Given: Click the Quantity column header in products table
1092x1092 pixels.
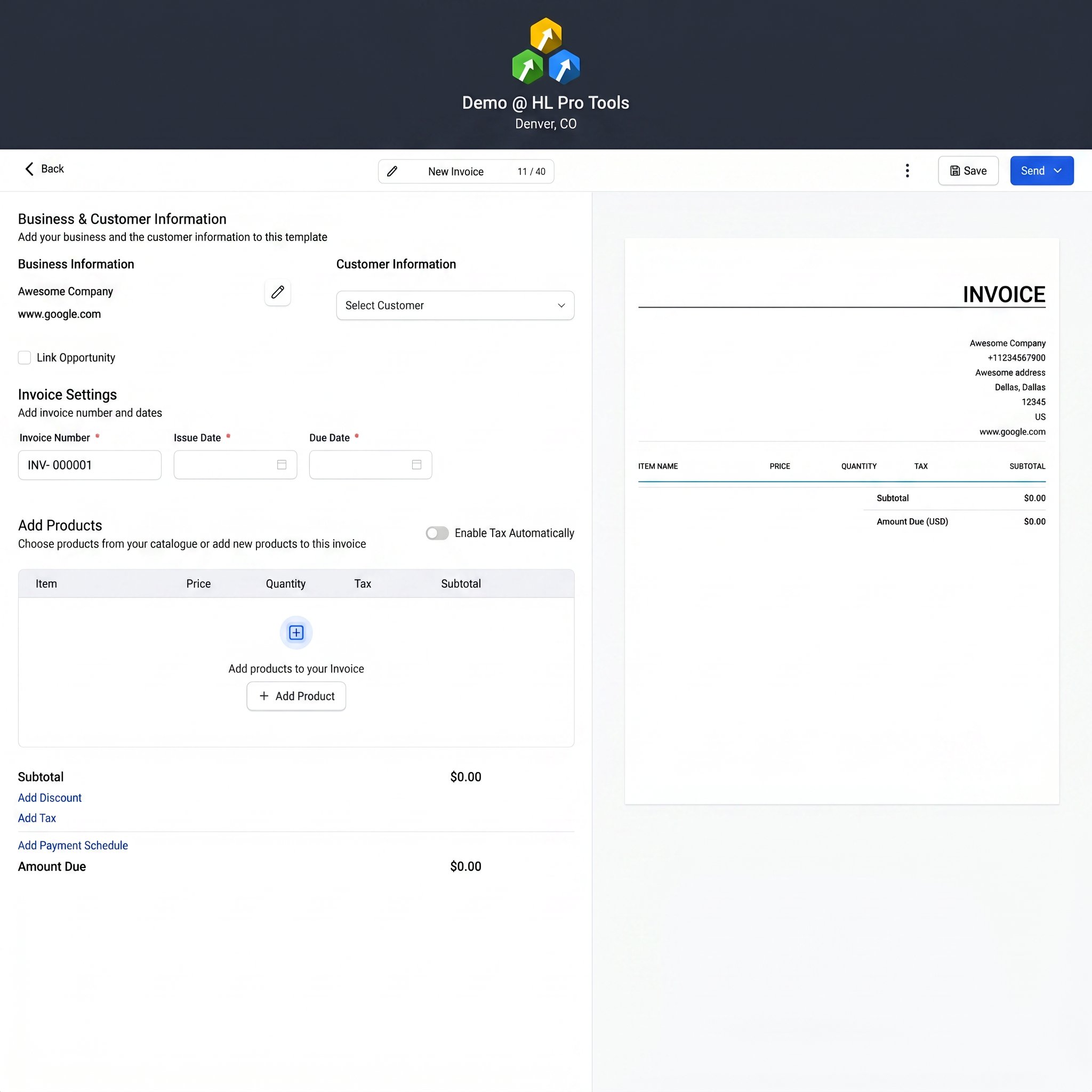Looking at the screenshot, I should coord(285,583).
